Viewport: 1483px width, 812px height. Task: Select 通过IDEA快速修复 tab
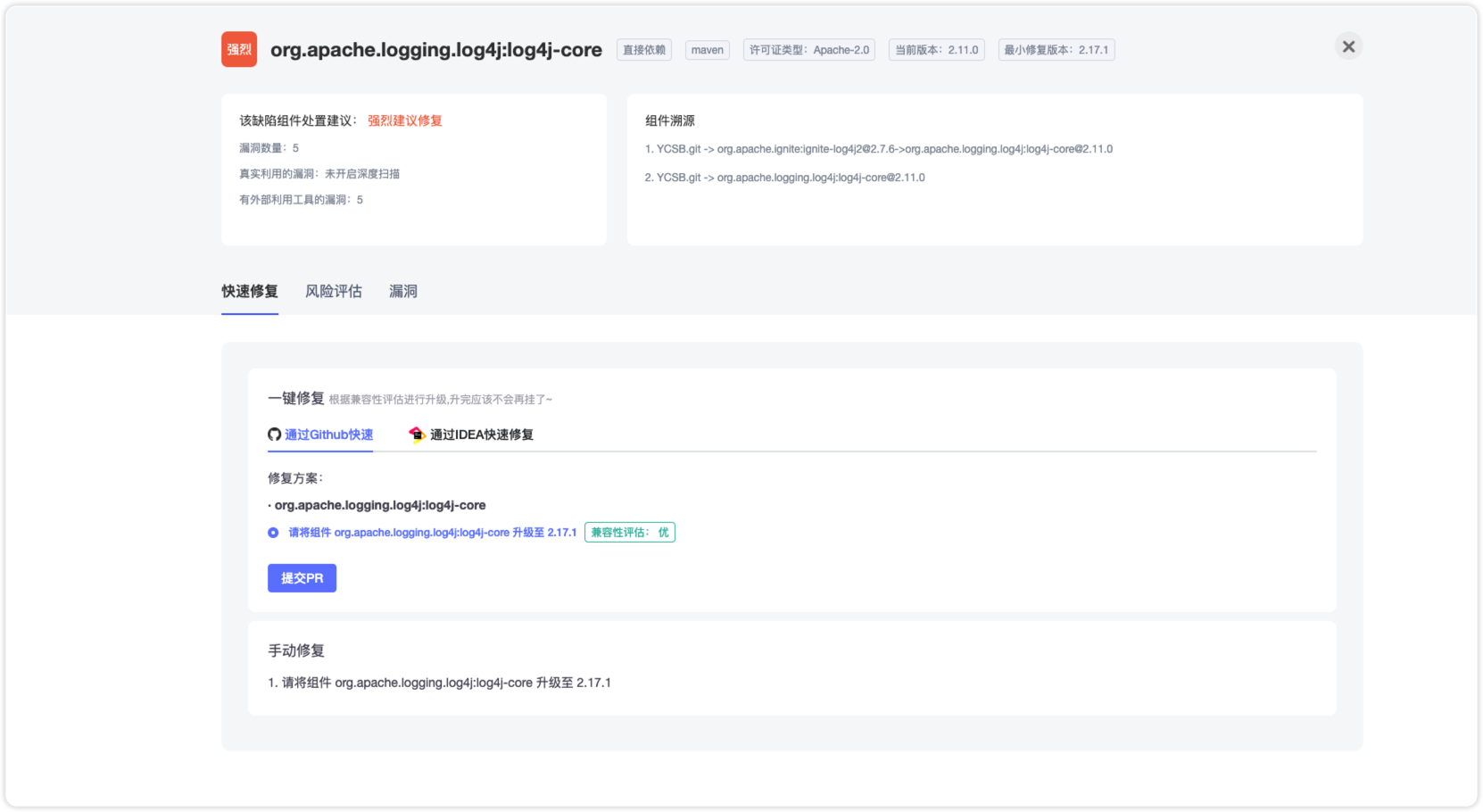(x=481, y=435)
